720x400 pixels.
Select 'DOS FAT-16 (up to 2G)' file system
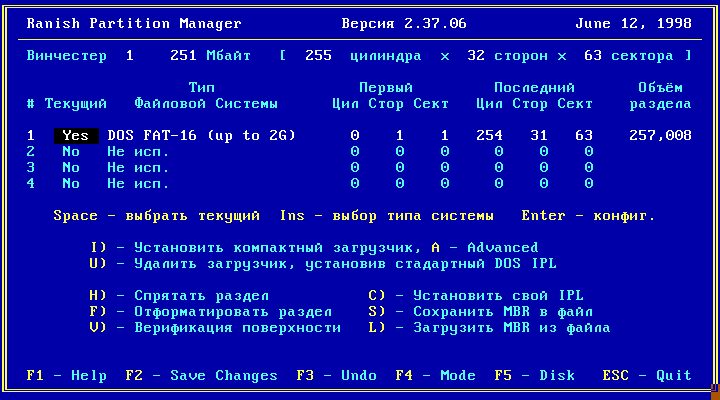202,135
